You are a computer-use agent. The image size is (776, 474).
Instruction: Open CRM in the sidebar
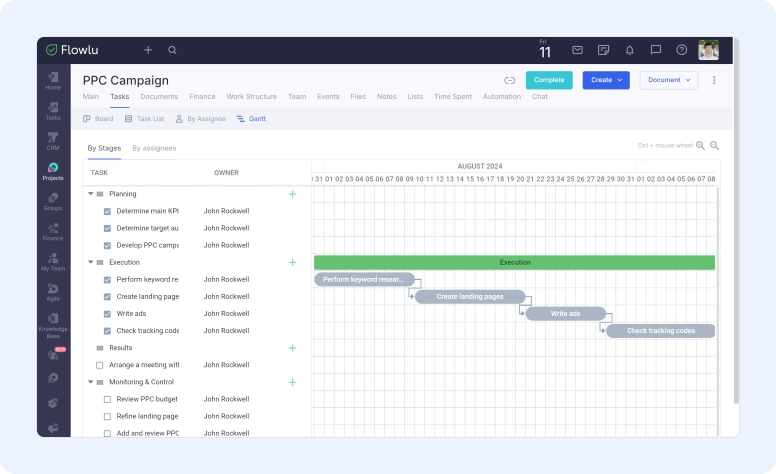53,141
